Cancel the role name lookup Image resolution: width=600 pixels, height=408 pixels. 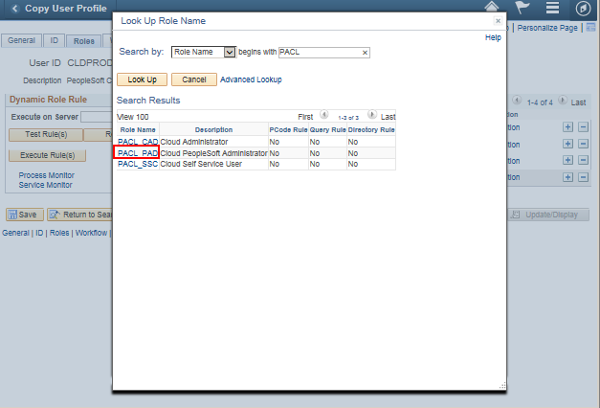pos(194,80)
